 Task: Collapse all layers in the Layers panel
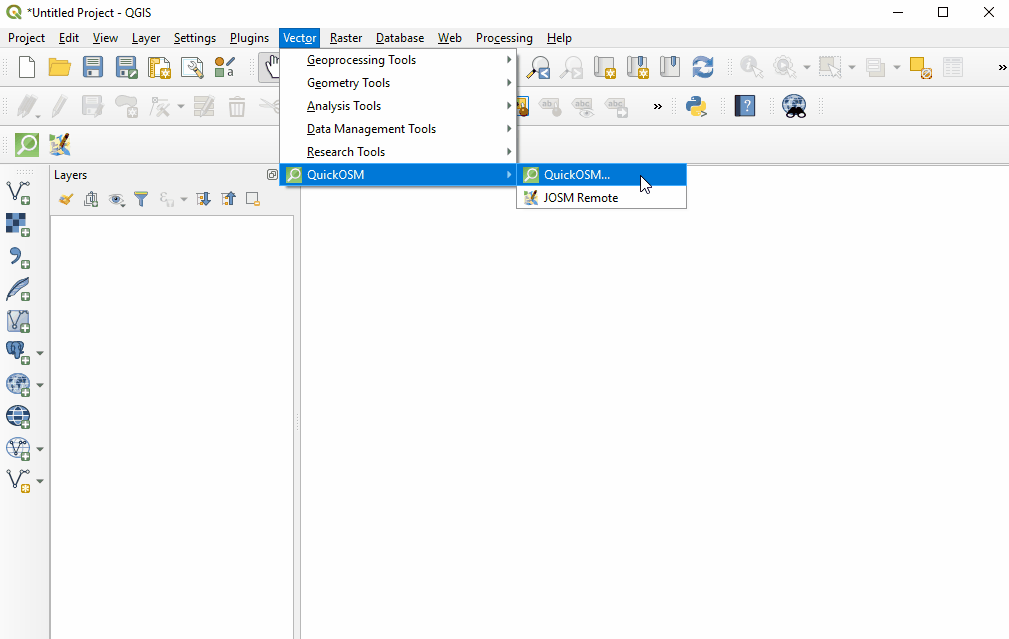click(228, 199)
